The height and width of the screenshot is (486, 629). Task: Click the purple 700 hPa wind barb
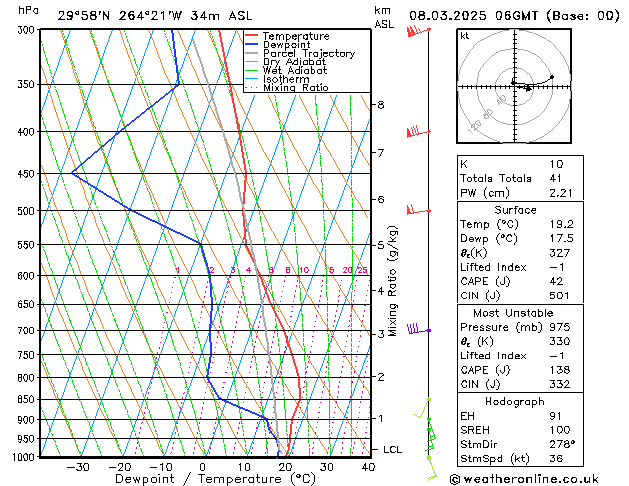[x=419, y=329]
